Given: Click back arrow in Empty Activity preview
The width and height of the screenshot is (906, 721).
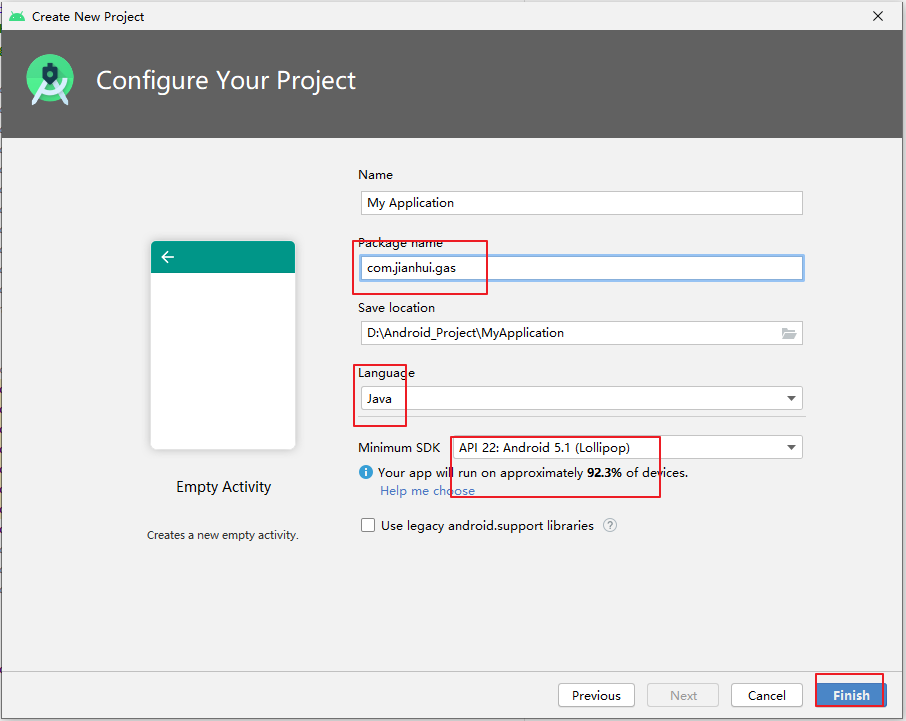Looking at the screenshot, I should pos(167,257).
